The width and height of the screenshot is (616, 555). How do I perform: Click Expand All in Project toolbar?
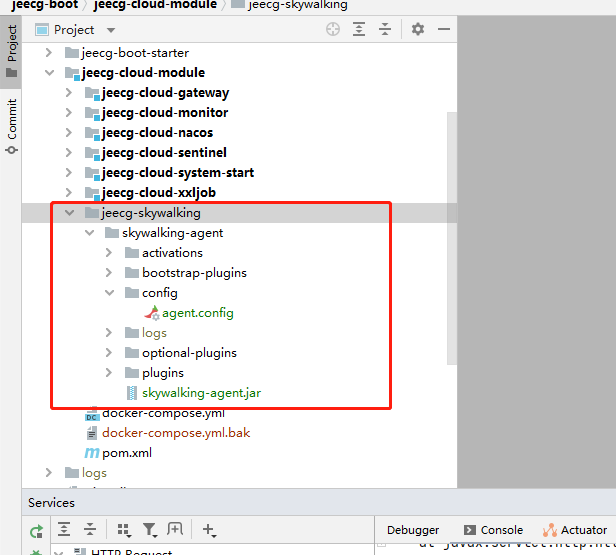(x=359, y=29)
